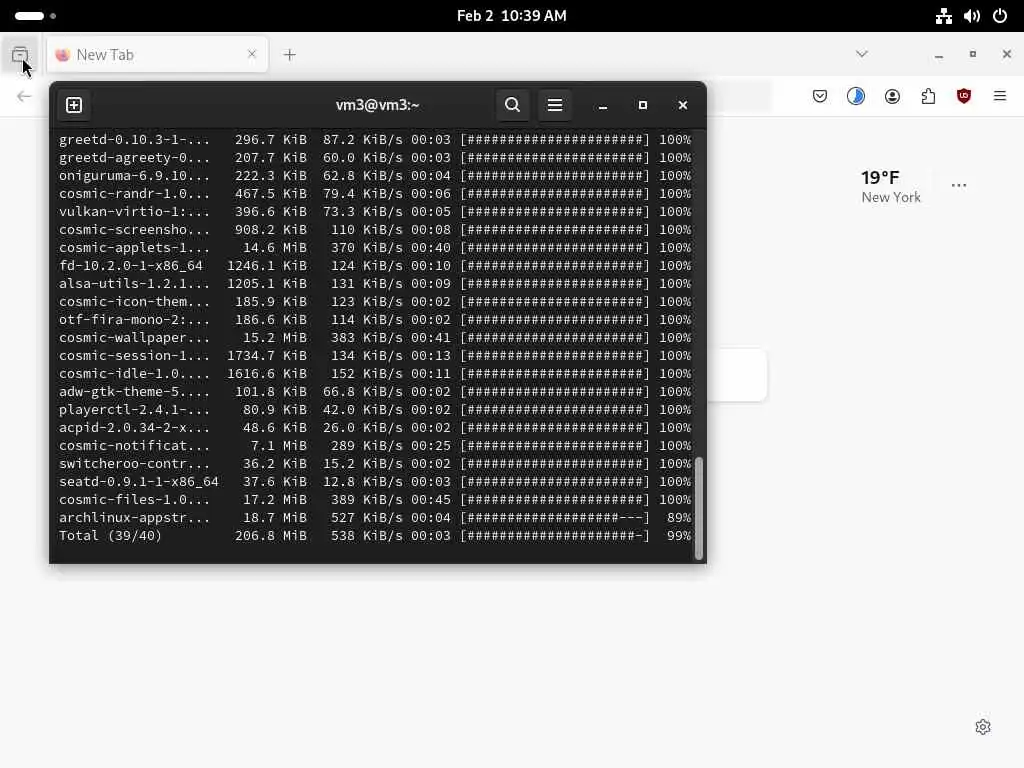Click the seatd-0.9.1-1-x86_64 line

375,482
